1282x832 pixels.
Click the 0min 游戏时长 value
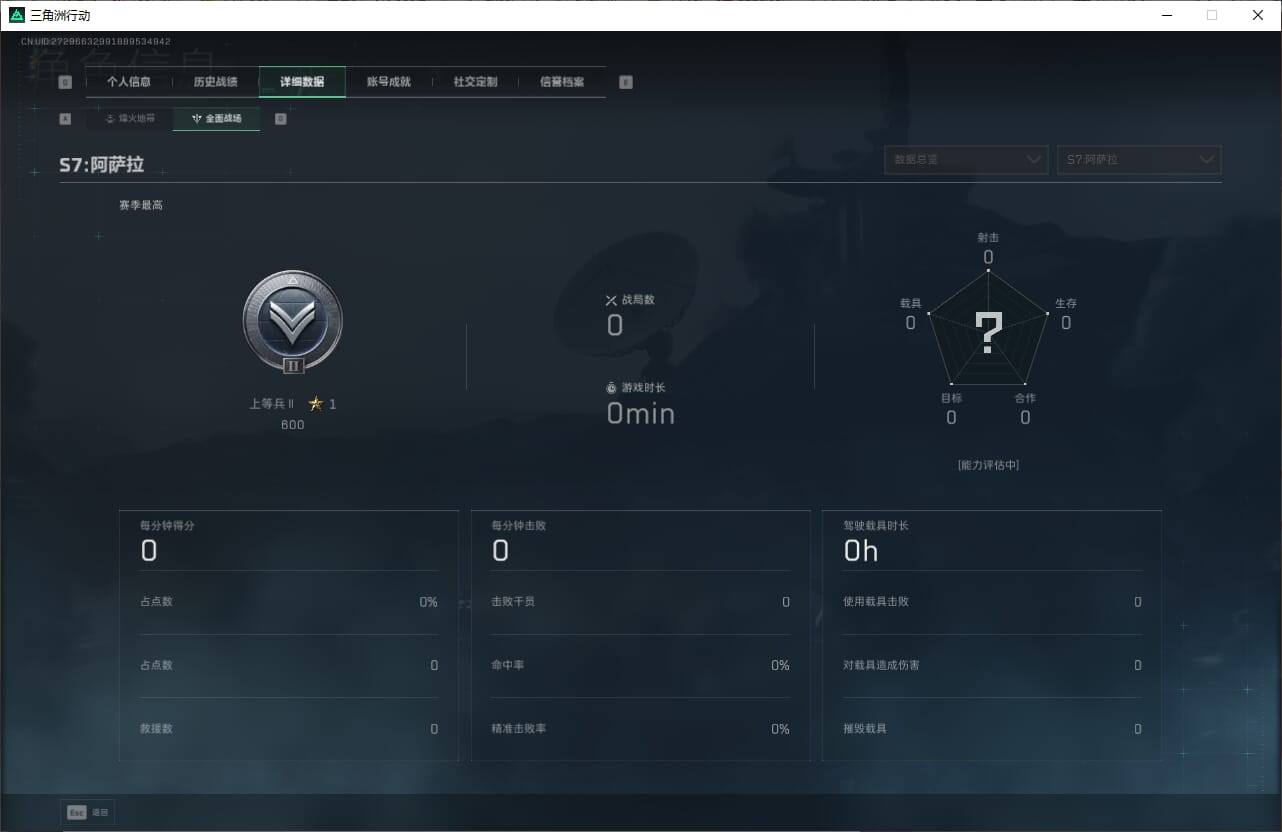tap(641, 413)
